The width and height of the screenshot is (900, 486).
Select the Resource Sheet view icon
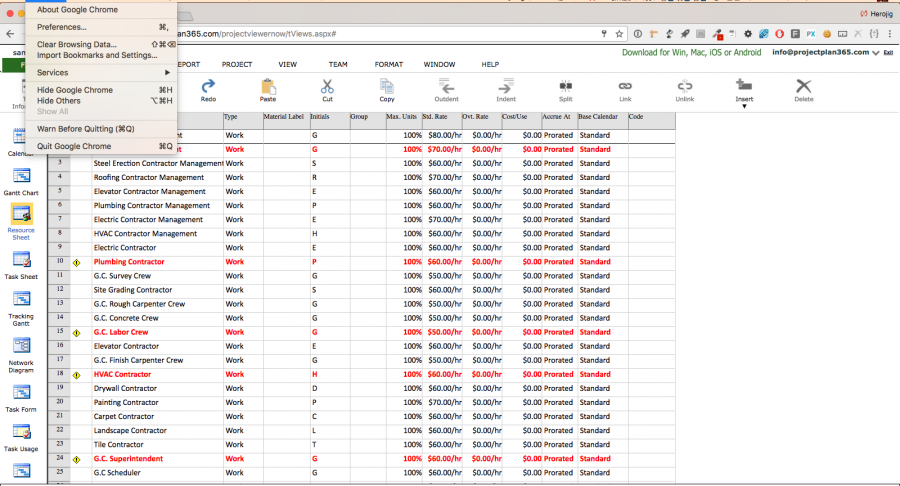point(21,214)
